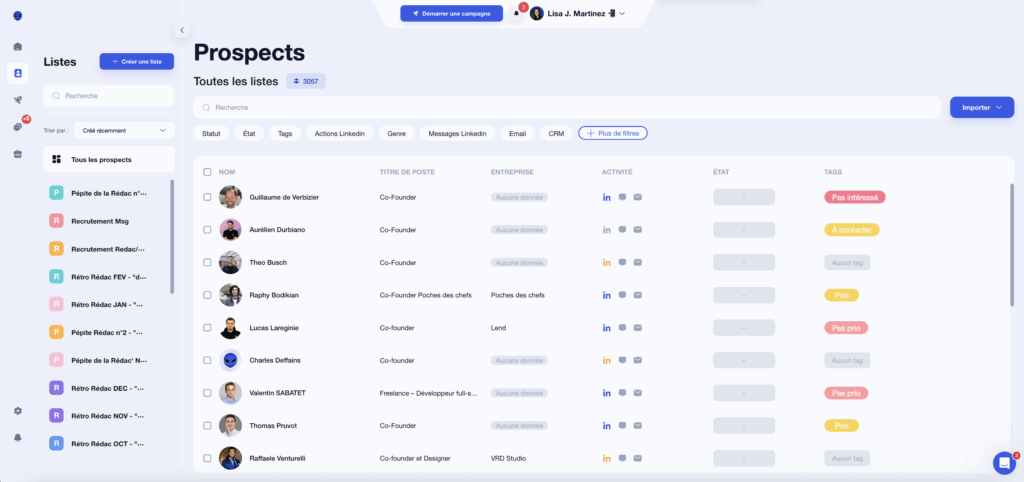Collapse the Listes sidebar panel arrow

pos(181,30)
